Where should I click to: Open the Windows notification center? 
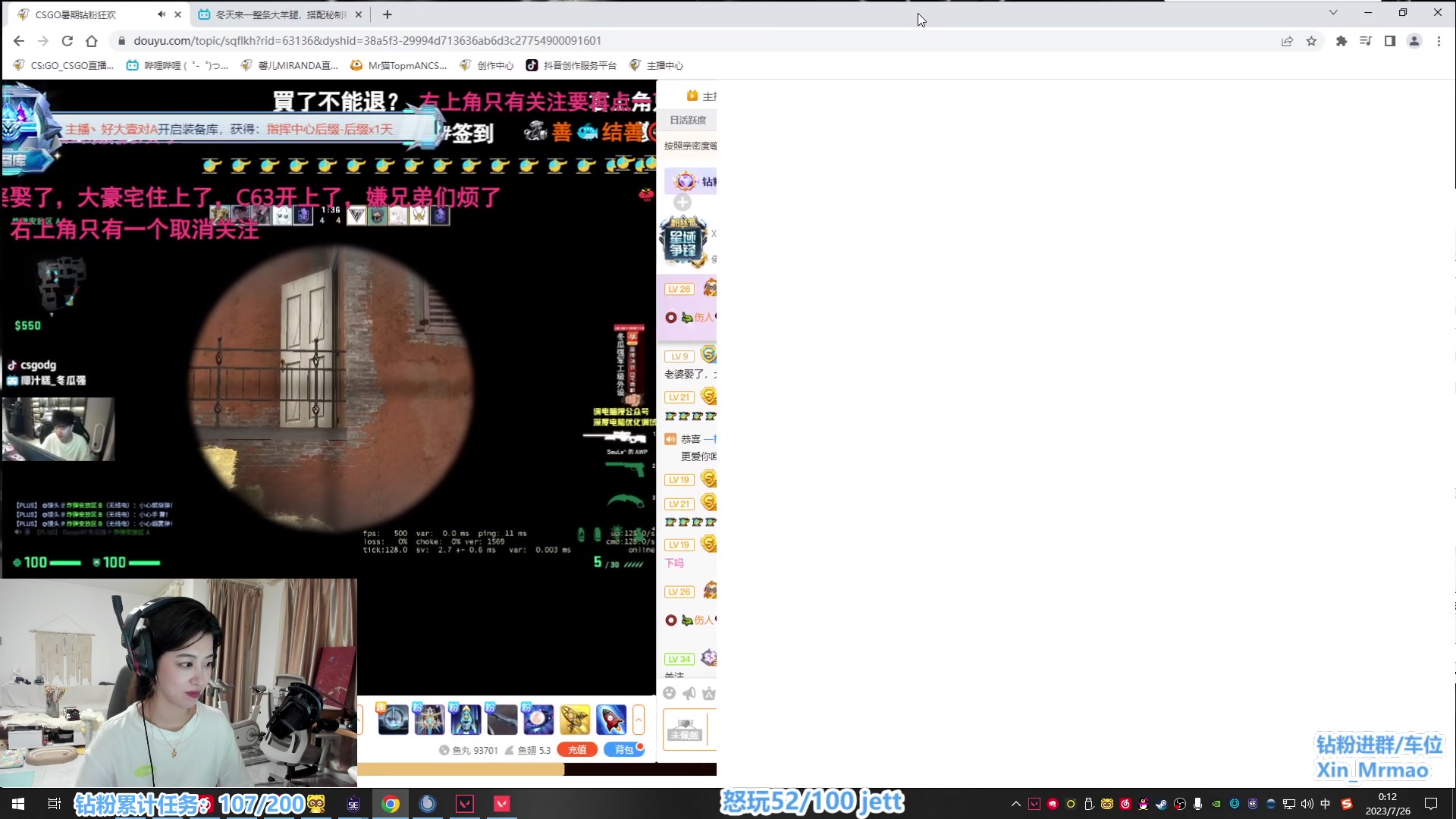click(x=1431, y=804)
